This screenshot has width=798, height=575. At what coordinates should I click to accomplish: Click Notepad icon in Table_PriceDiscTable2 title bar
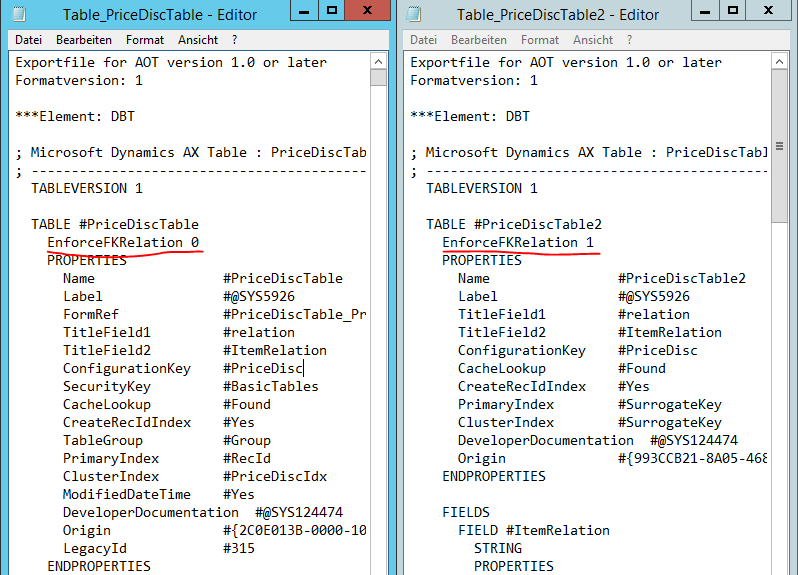(415, 14)
